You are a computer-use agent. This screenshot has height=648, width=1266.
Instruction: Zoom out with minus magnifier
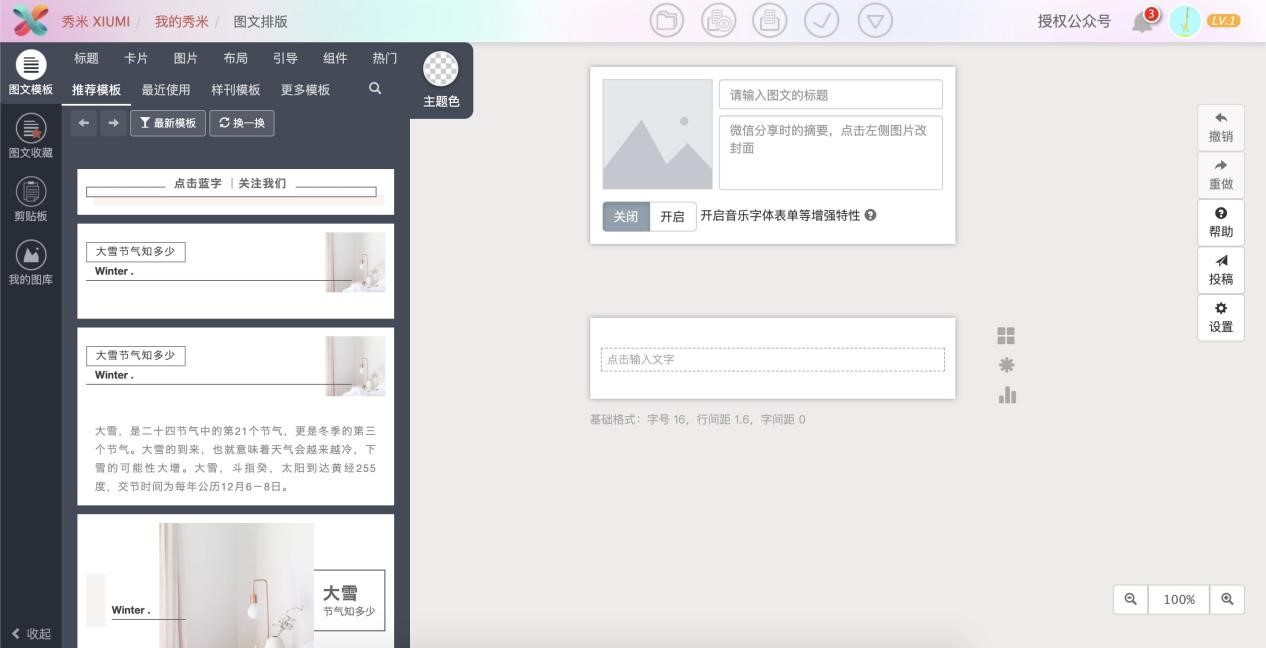[x=1131, y=599]
